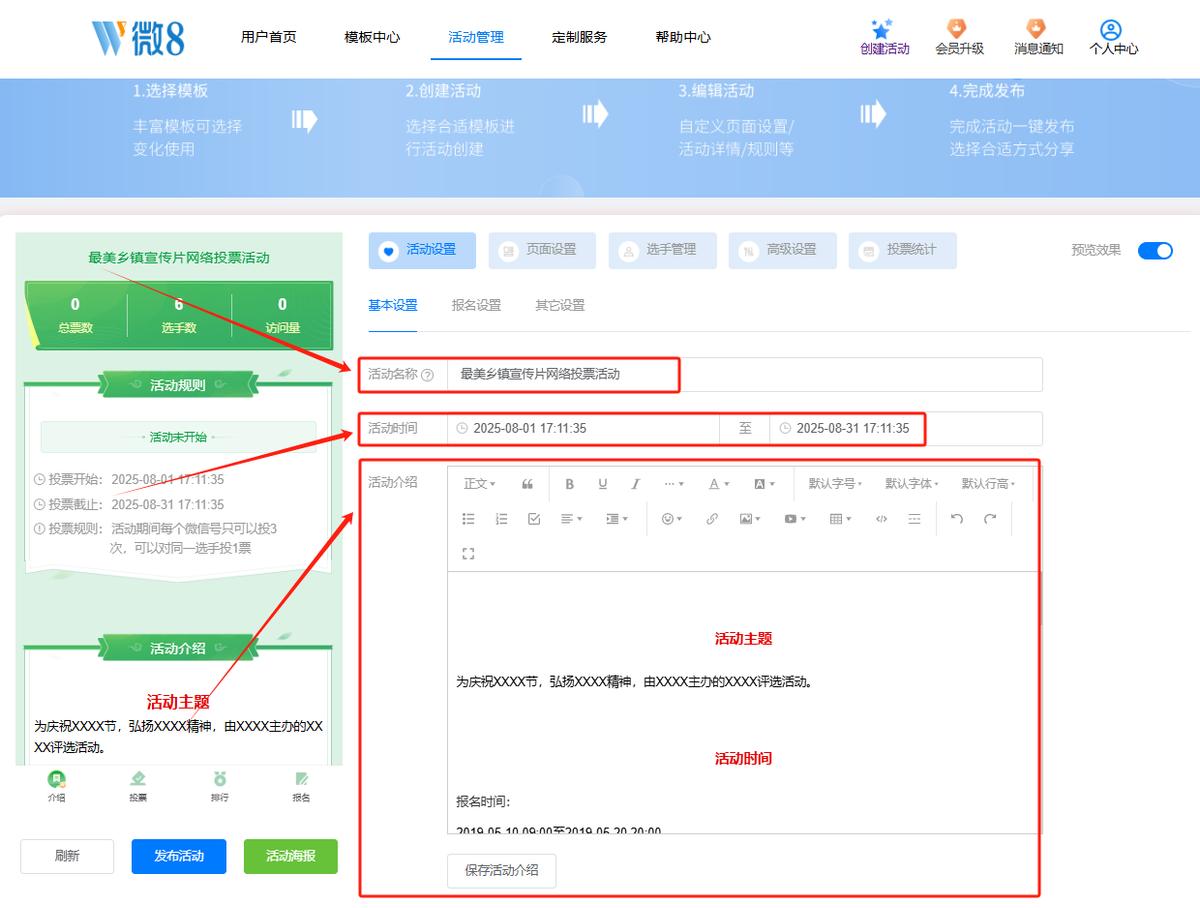
Task: Apply italic formatting in the editor
Action: coord(635,484)
